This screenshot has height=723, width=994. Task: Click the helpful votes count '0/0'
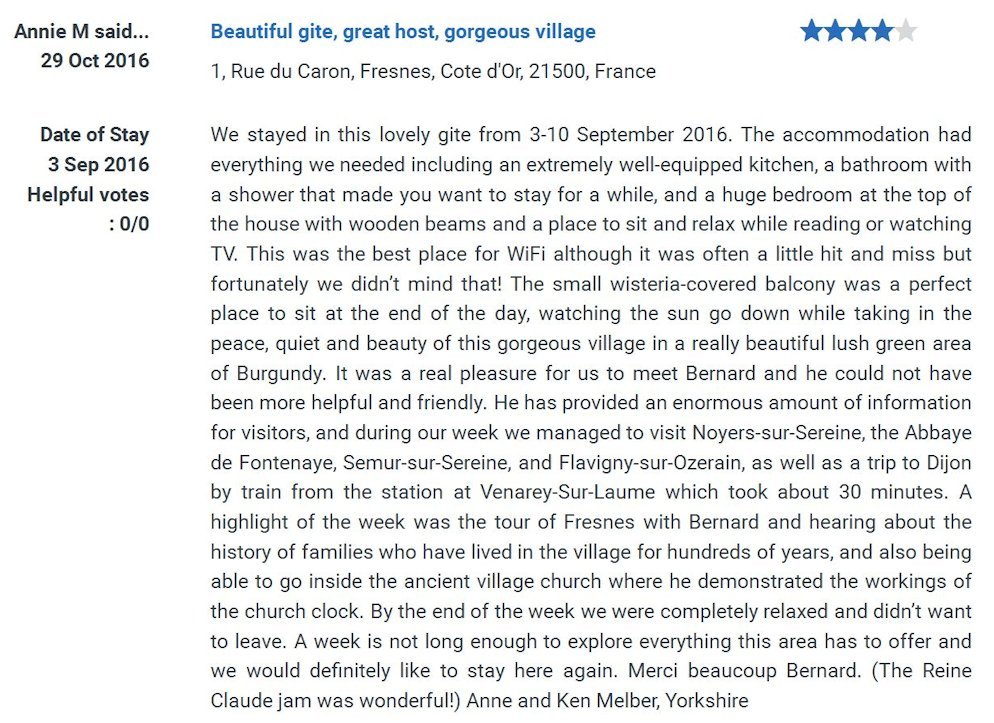134,224
